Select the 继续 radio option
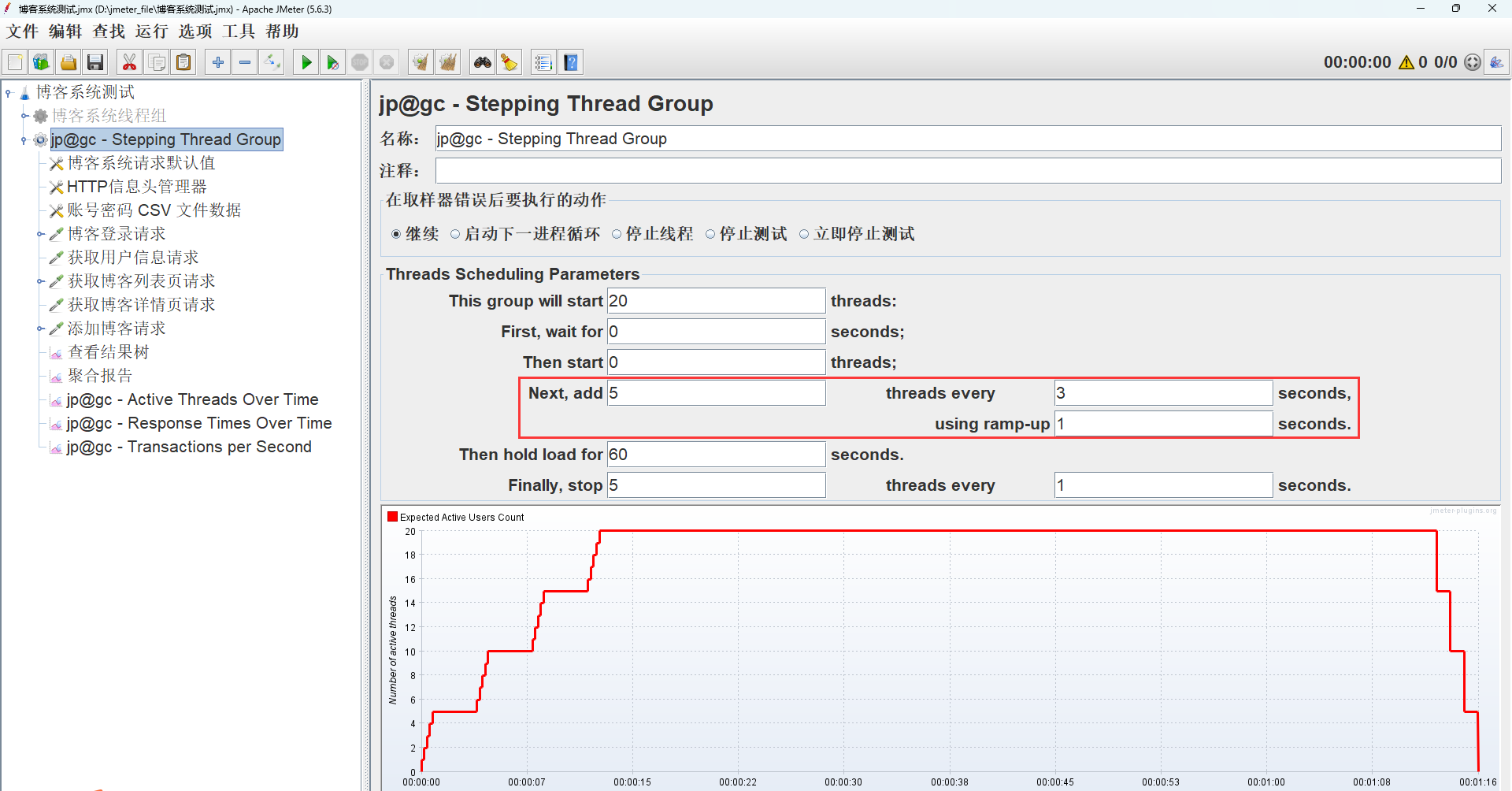The height and width of the screenshot is (791, 1512). [396, 234]
